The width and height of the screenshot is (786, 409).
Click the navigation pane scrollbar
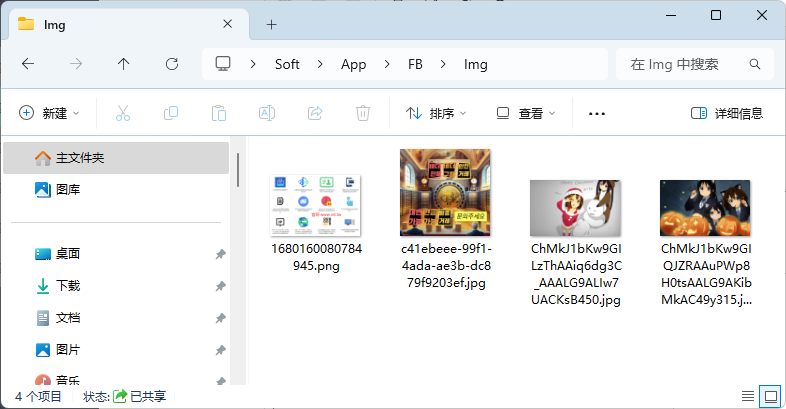pyautogui.click(x=238, y=170)
